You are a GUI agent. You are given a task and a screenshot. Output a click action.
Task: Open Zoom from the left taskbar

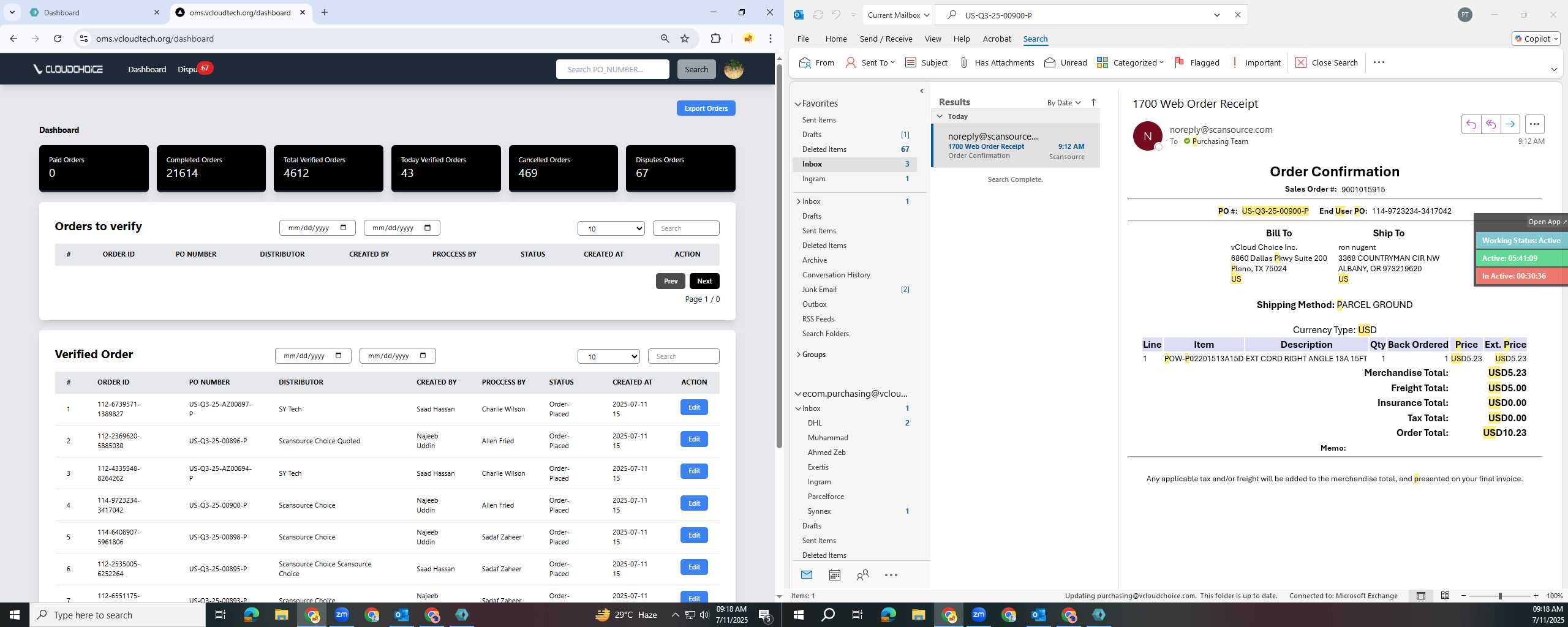(x=341, y=615)
